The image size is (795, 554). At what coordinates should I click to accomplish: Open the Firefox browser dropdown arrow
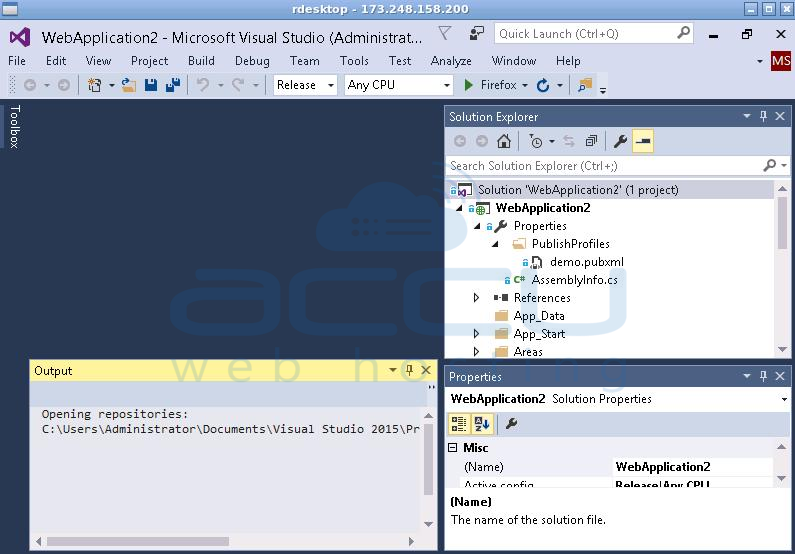click(x=525, y=85)
